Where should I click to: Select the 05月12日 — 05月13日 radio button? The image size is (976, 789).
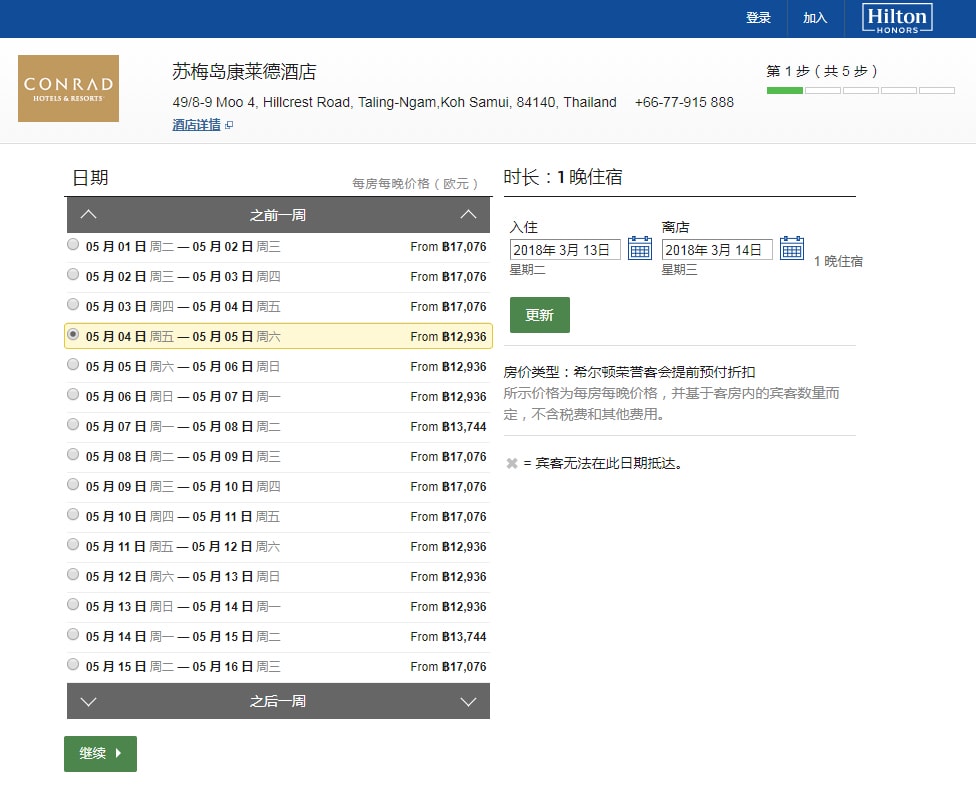coord(73,574)
